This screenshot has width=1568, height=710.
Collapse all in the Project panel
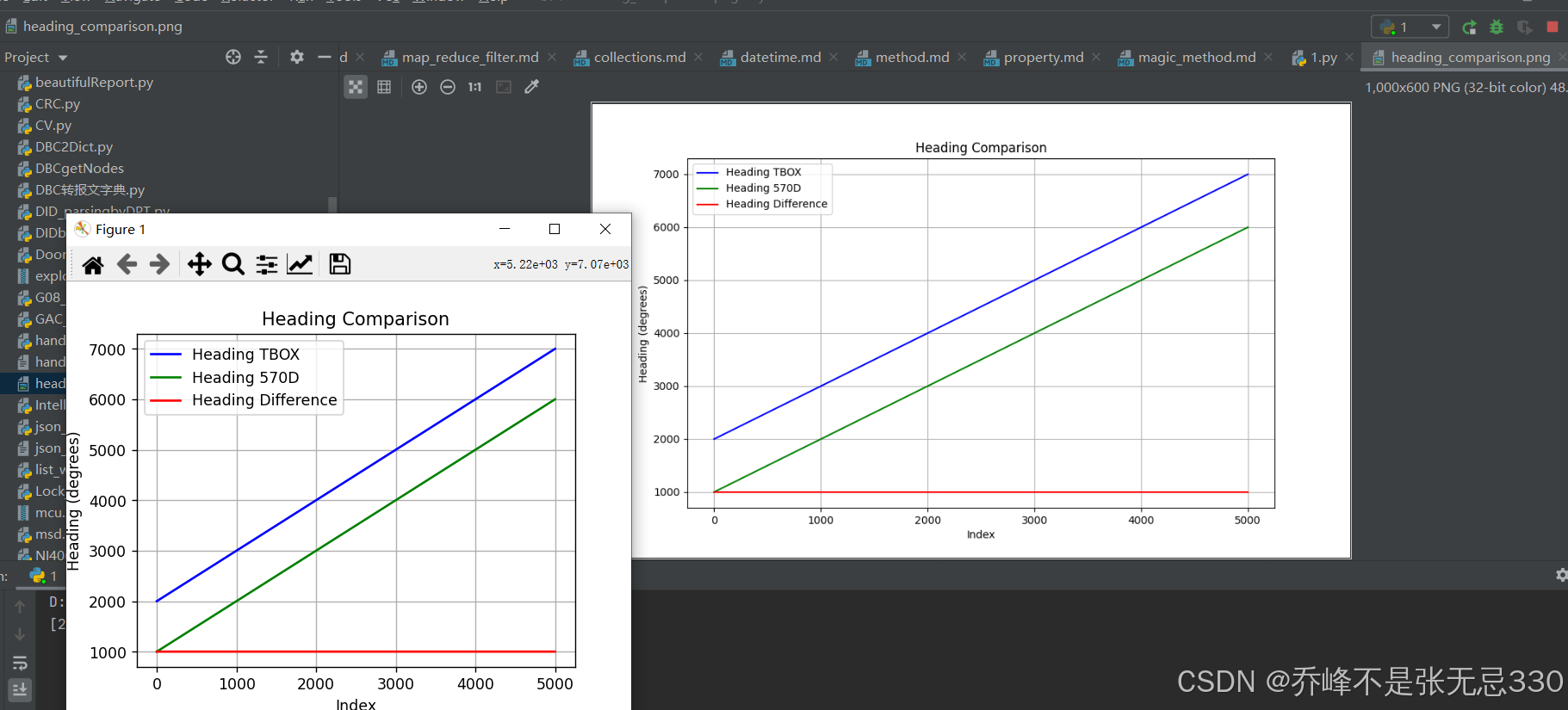(x=261, y=57)
